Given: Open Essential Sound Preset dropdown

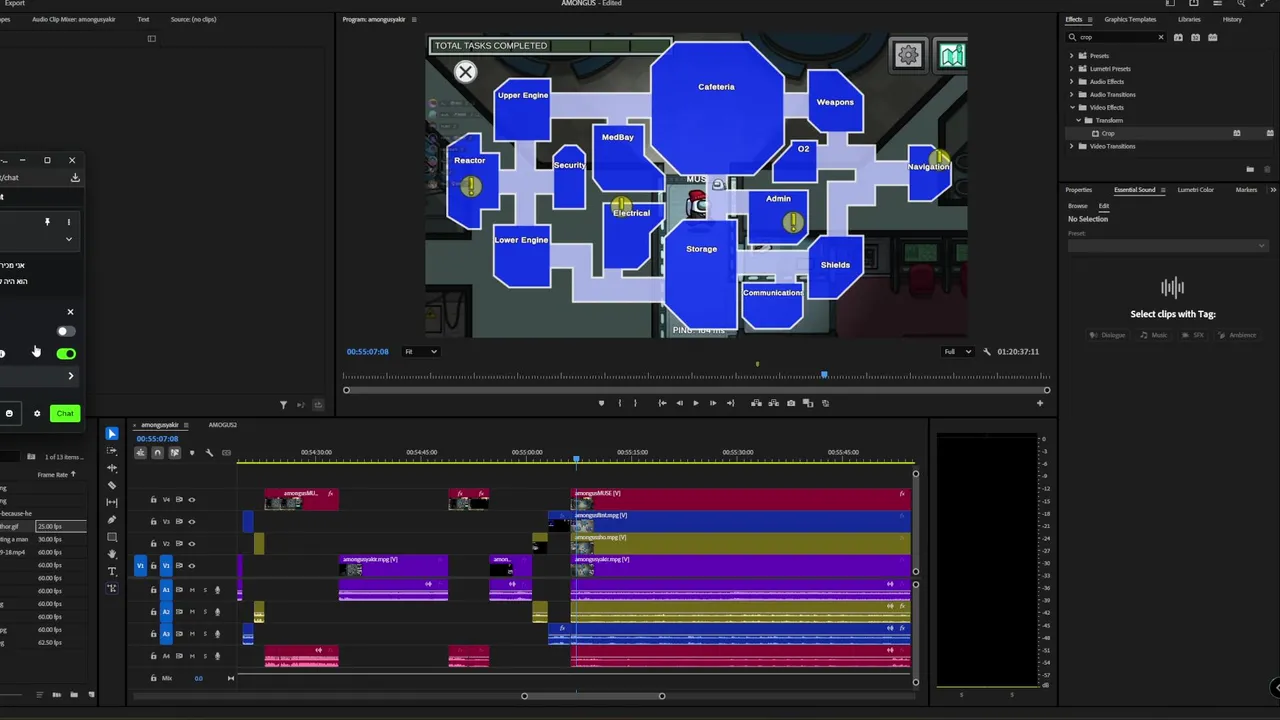Looking at the screenshot, I should click(1168, 246).
